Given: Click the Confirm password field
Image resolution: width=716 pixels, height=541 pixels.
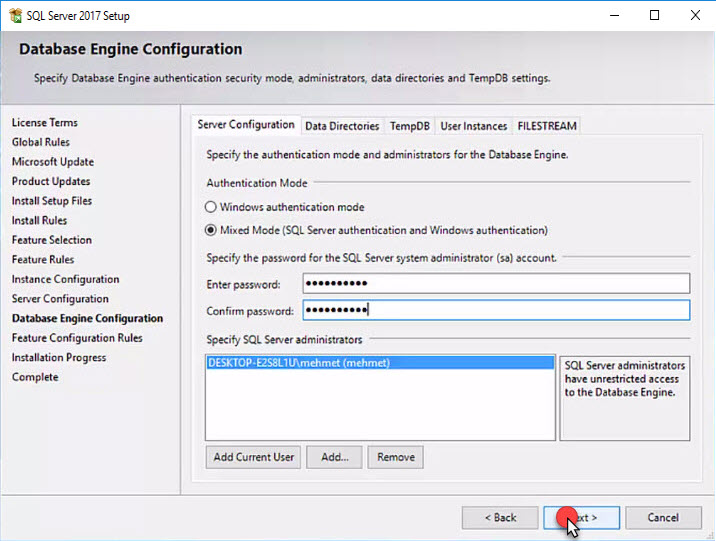Looking at the screenshot, I should click(496, 310).
